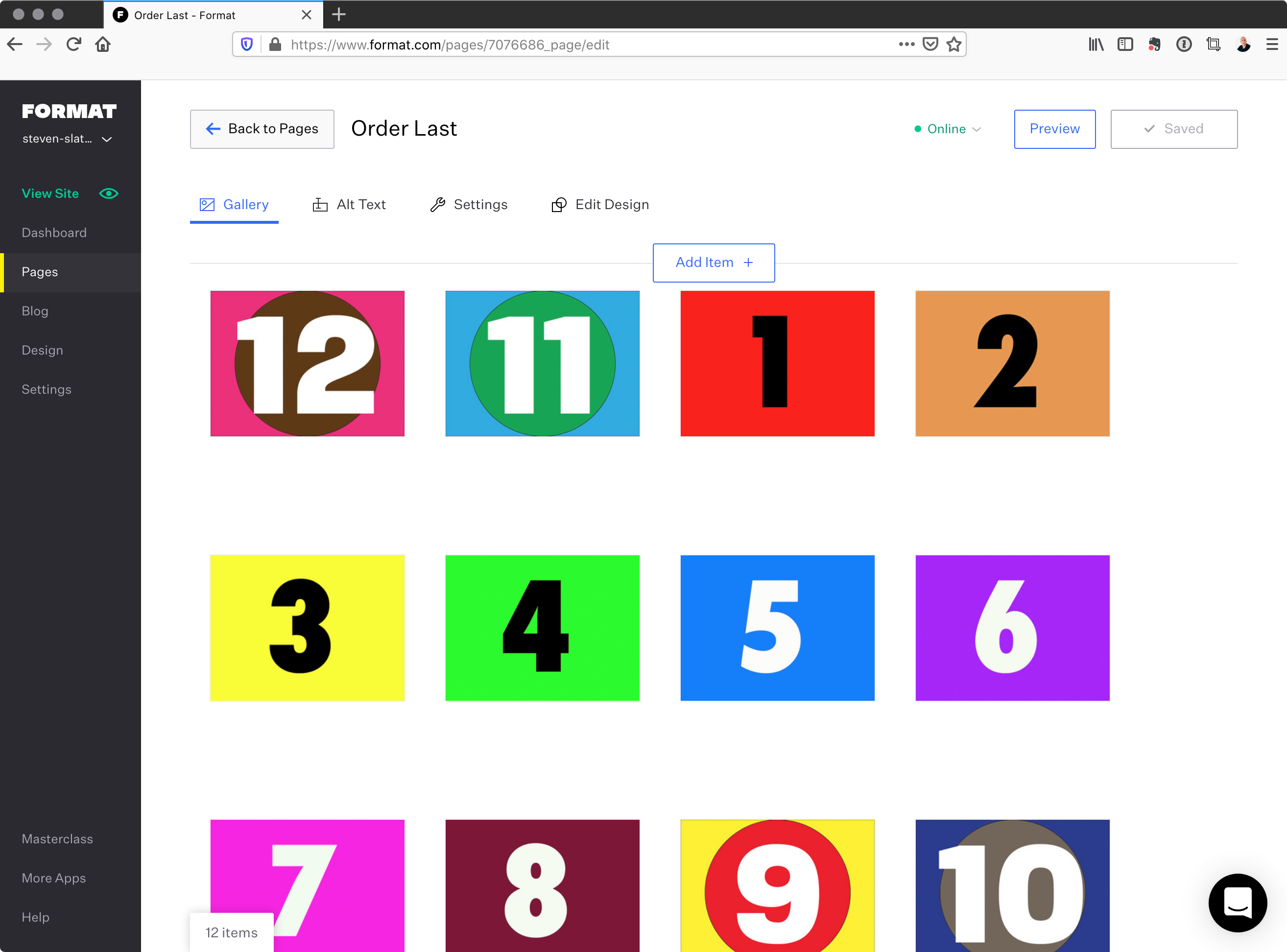This screenshot has height=952, width=1287.
Task: Open View Site link
Action: (50, 193)
